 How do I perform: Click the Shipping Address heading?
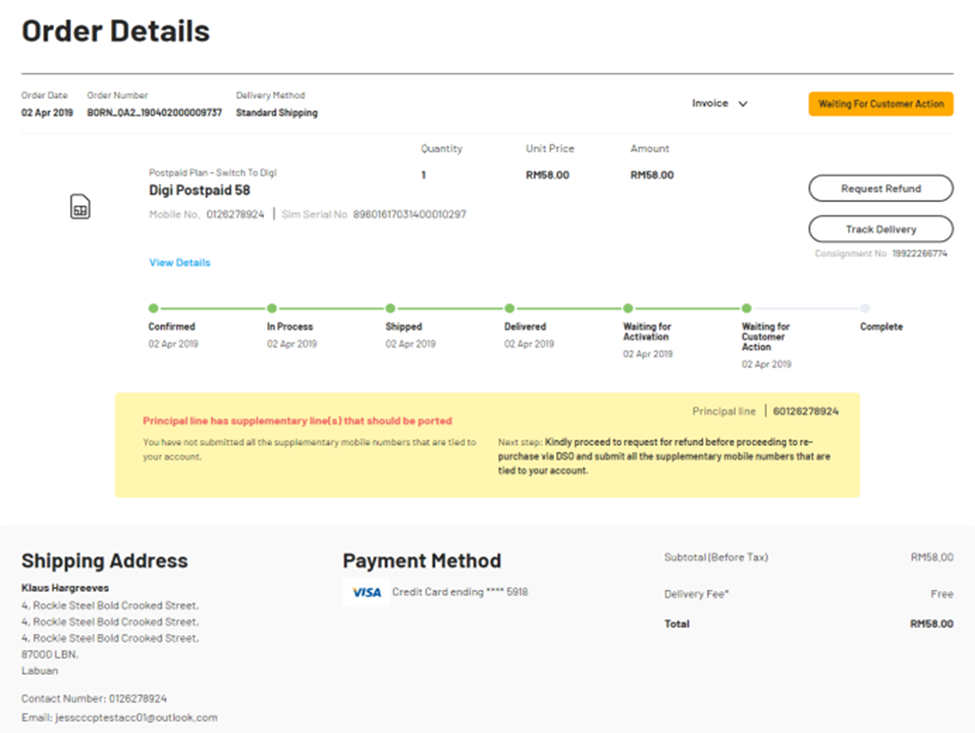point(104,561)
